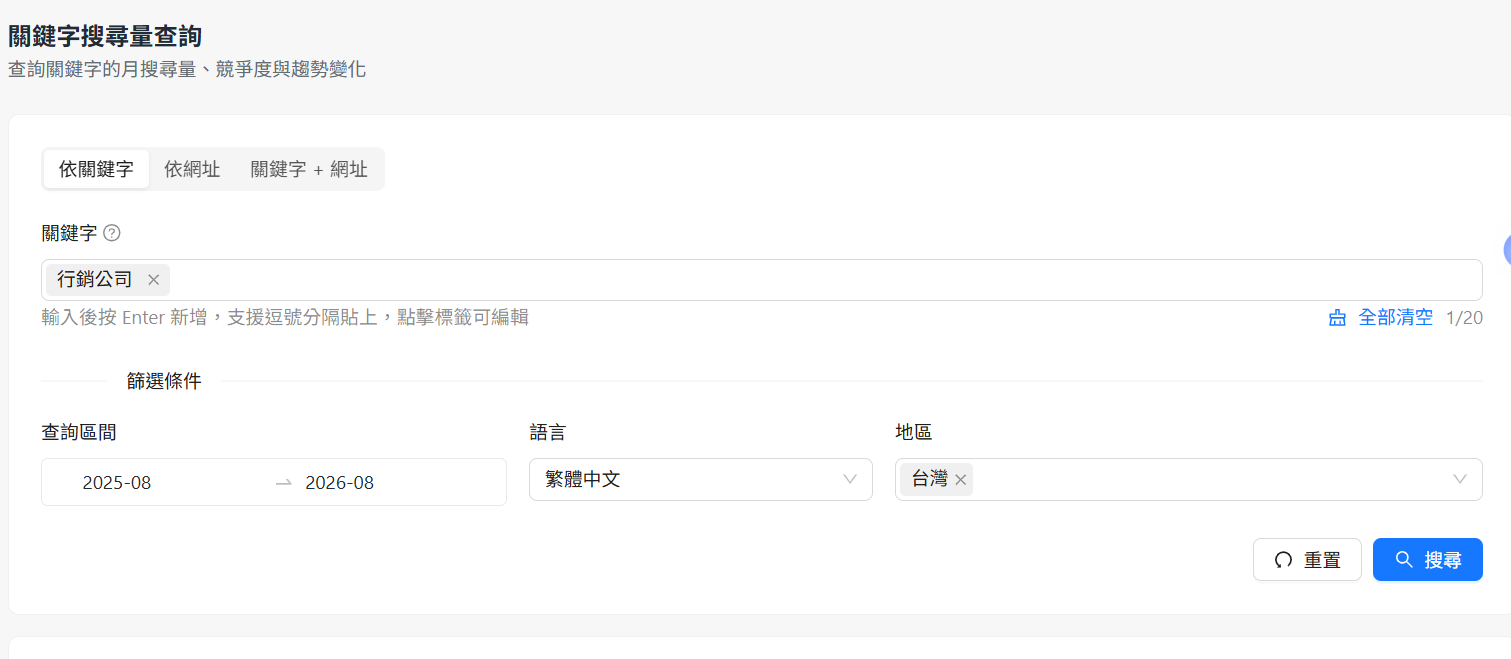
Task: Set the start month 2025-08
Action: click(x=117, y=482)
